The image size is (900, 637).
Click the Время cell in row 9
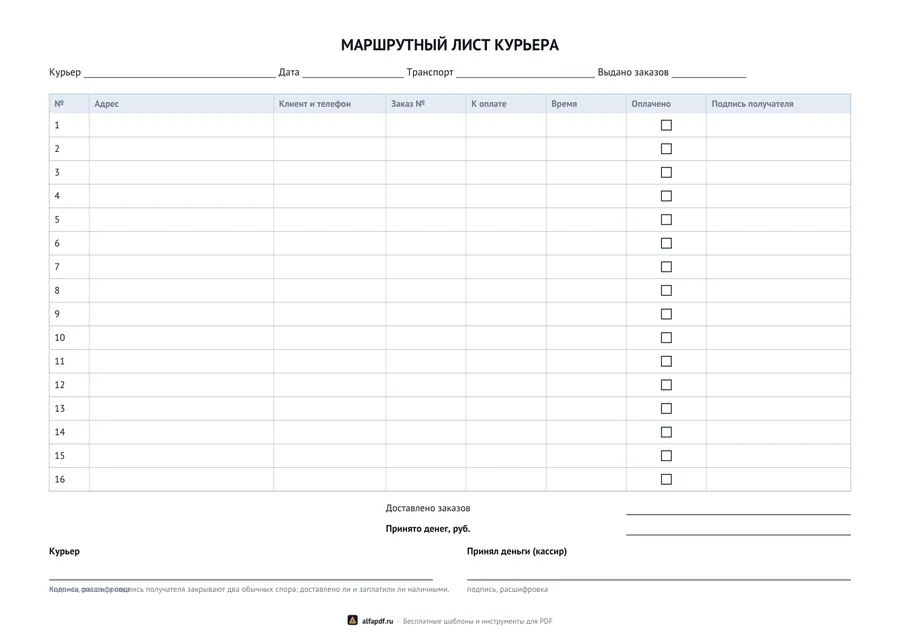[x=586, y=314]
